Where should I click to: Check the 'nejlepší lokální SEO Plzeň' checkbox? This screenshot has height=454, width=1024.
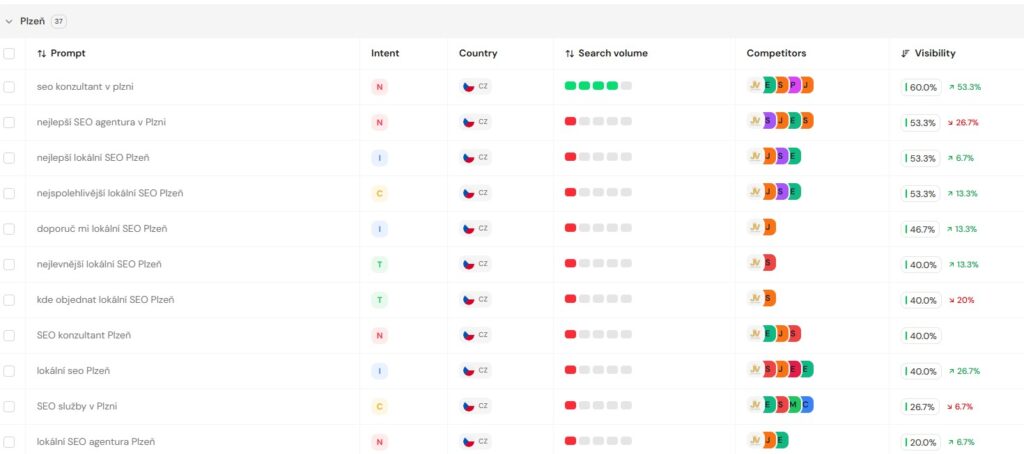[9, 157]
